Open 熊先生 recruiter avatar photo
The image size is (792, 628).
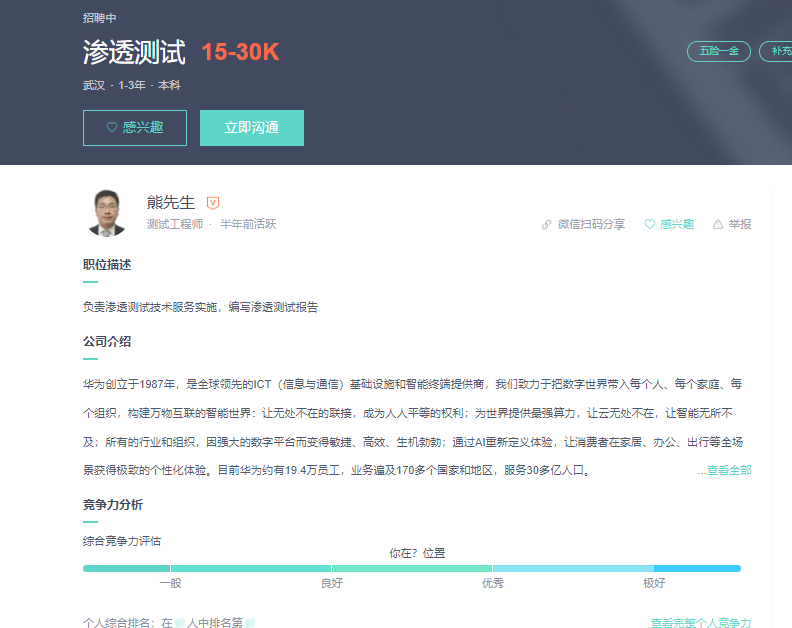pos(107,213)
